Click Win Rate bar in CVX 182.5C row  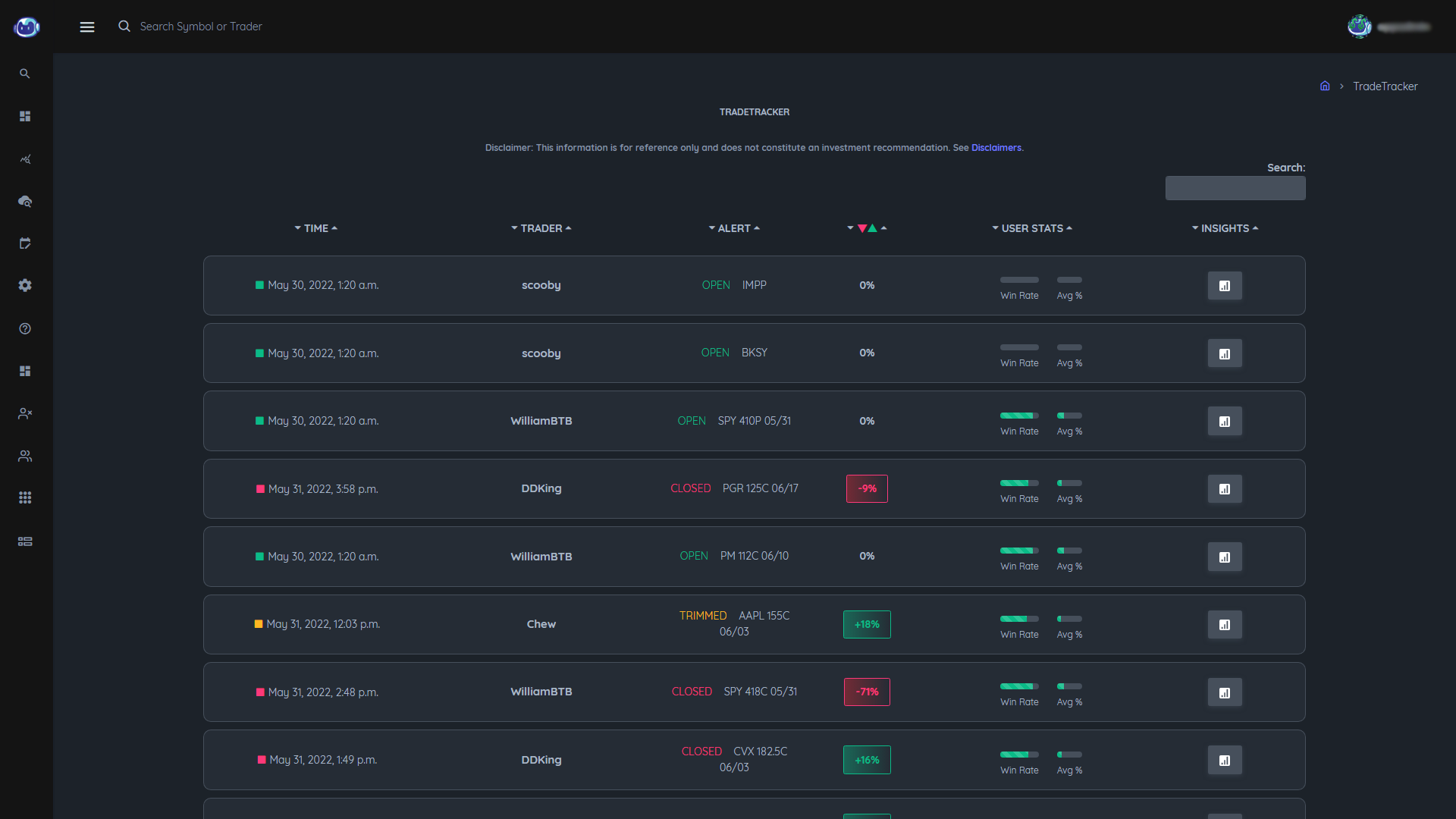[1019, 755]
